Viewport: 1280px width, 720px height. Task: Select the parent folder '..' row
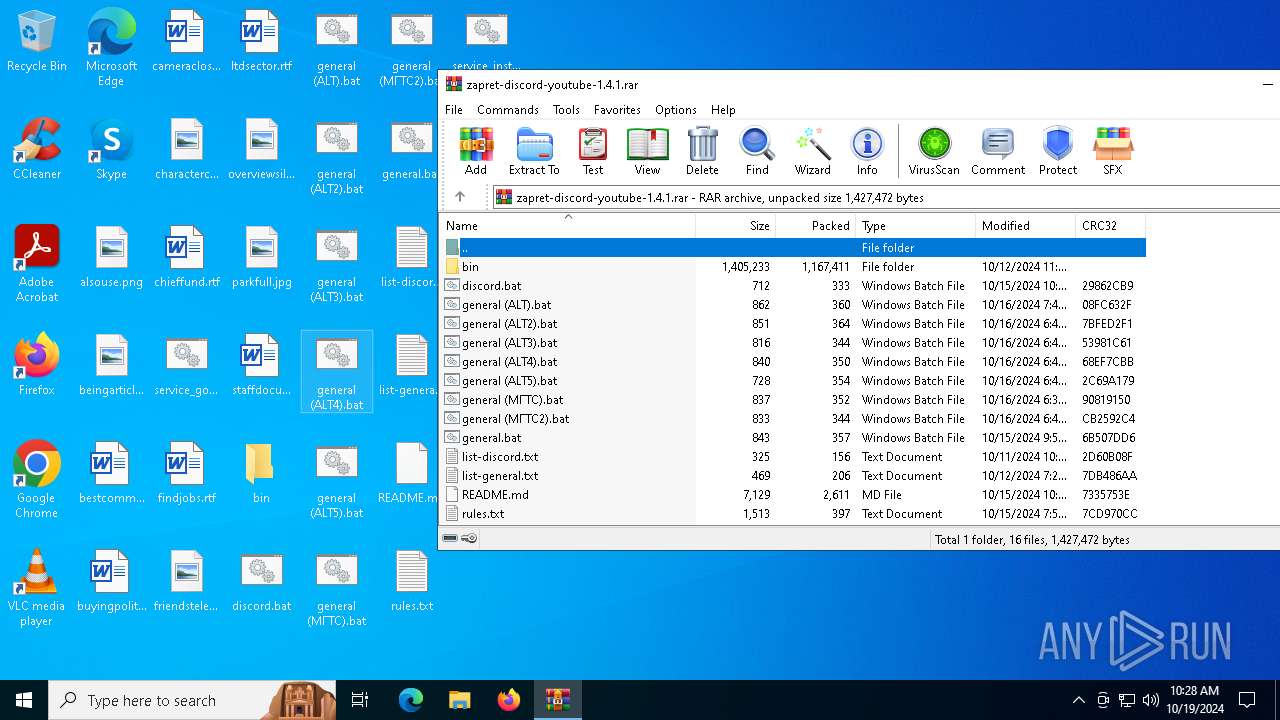point(793,248)
